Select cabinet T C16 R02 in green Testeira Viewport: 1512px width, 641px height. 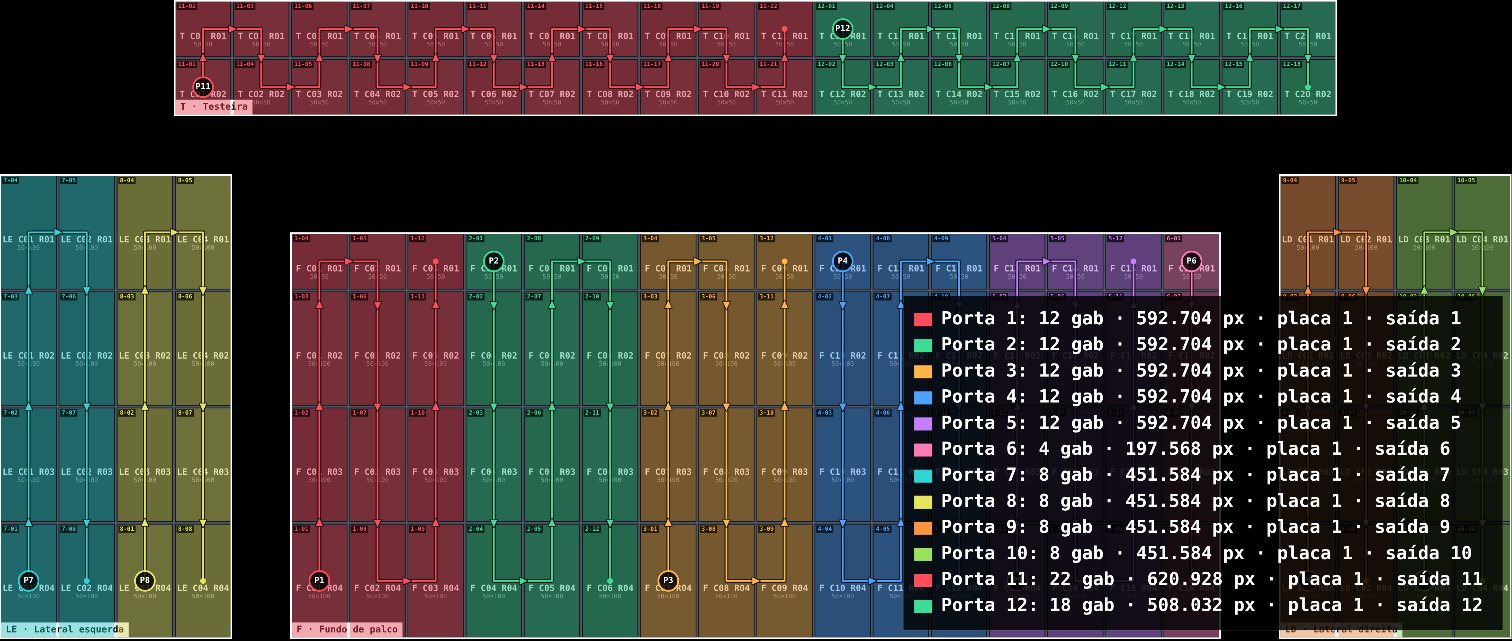(1074, 87)
